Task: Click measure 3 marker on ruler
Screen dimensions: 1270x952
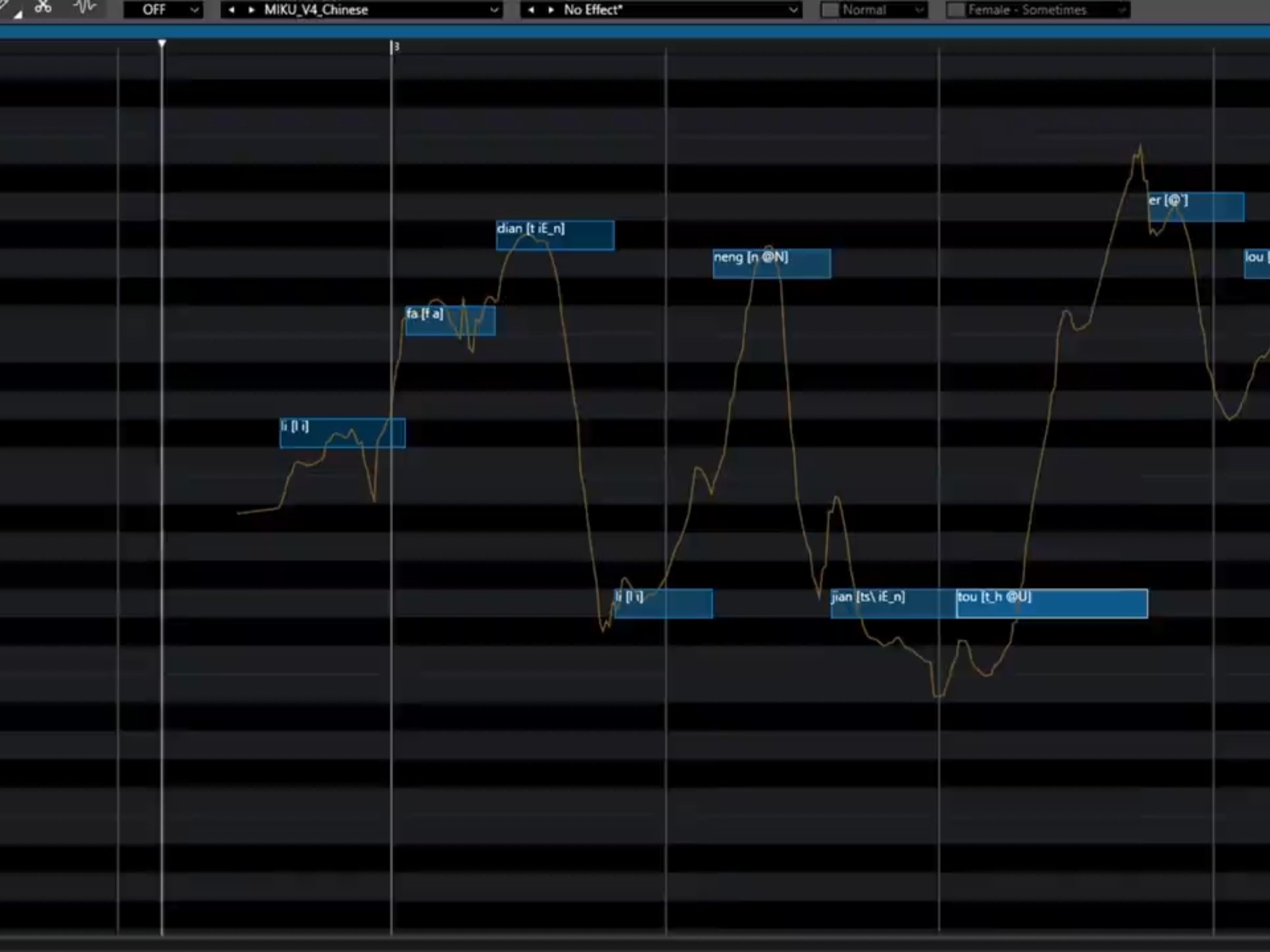Action: 396,46
